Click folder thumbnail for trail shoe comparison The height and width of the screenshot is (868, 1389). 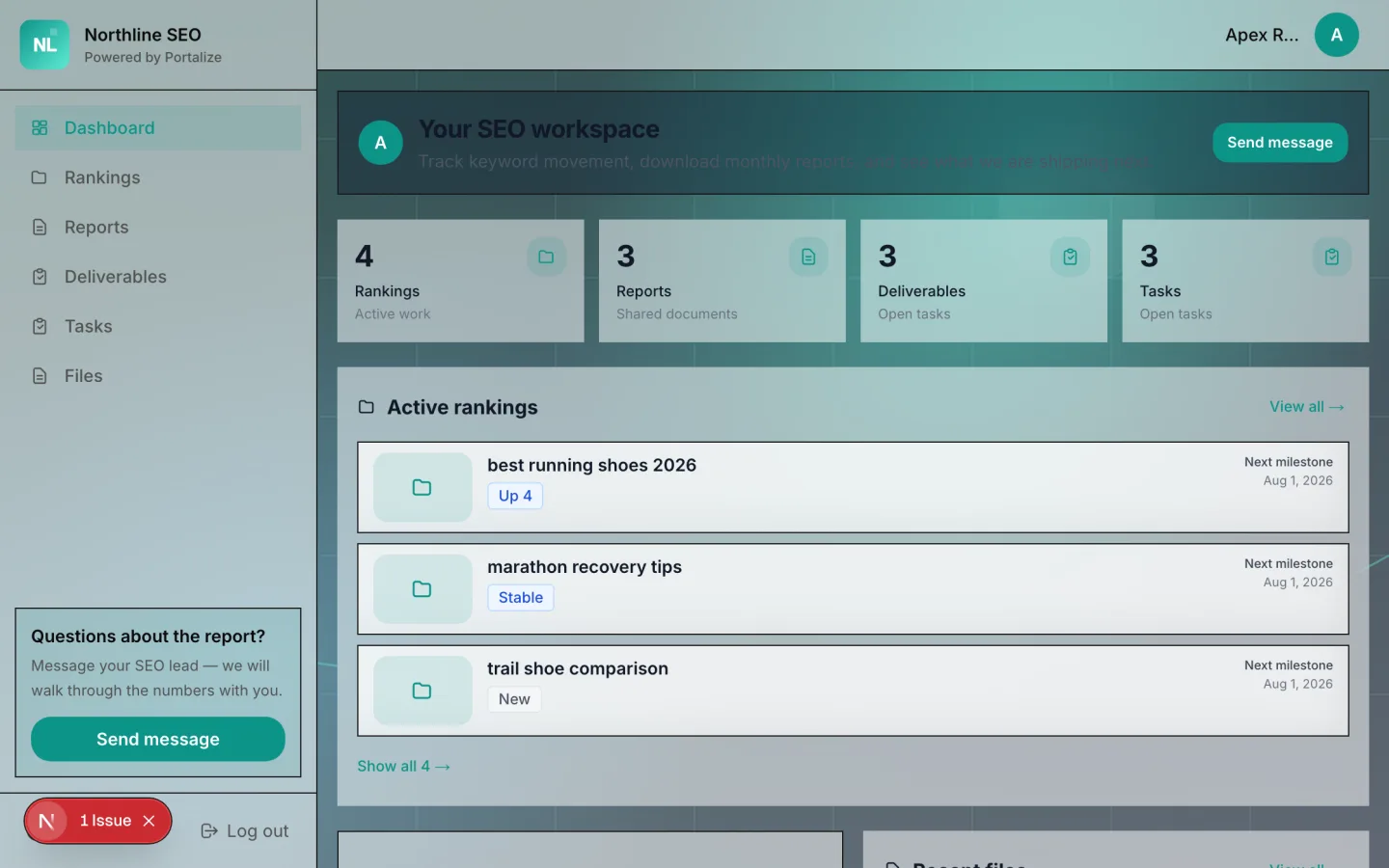tap(422, 691)
